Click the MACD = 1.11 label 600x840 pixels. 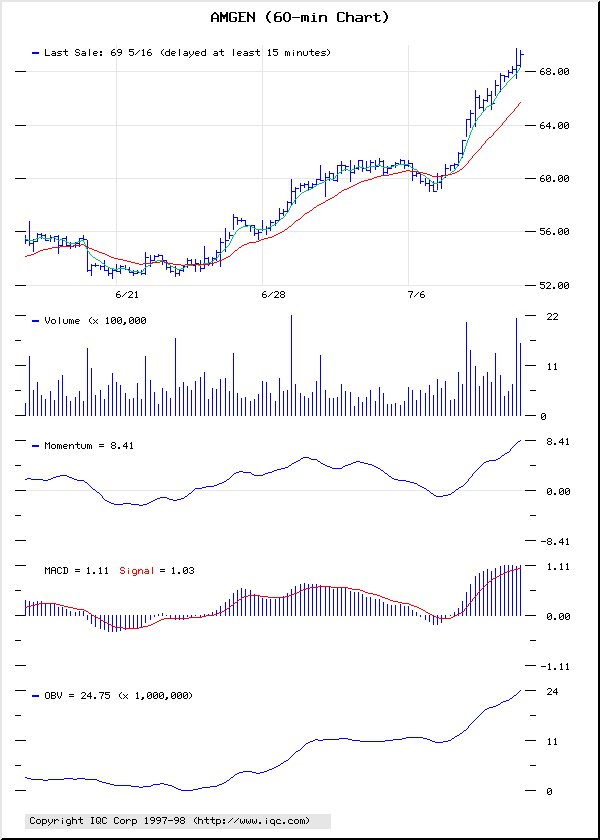point(76,571)
